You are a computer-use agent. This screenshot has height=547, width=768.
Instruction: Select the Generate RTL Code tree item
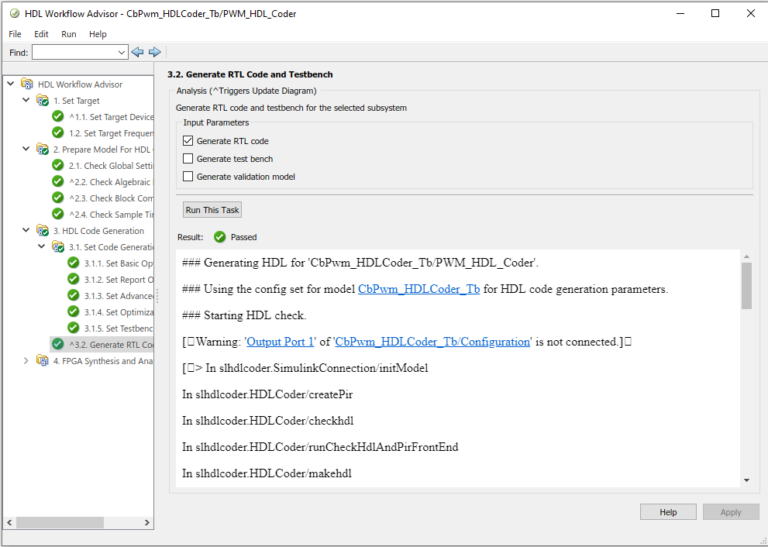[x=110, y=344]
